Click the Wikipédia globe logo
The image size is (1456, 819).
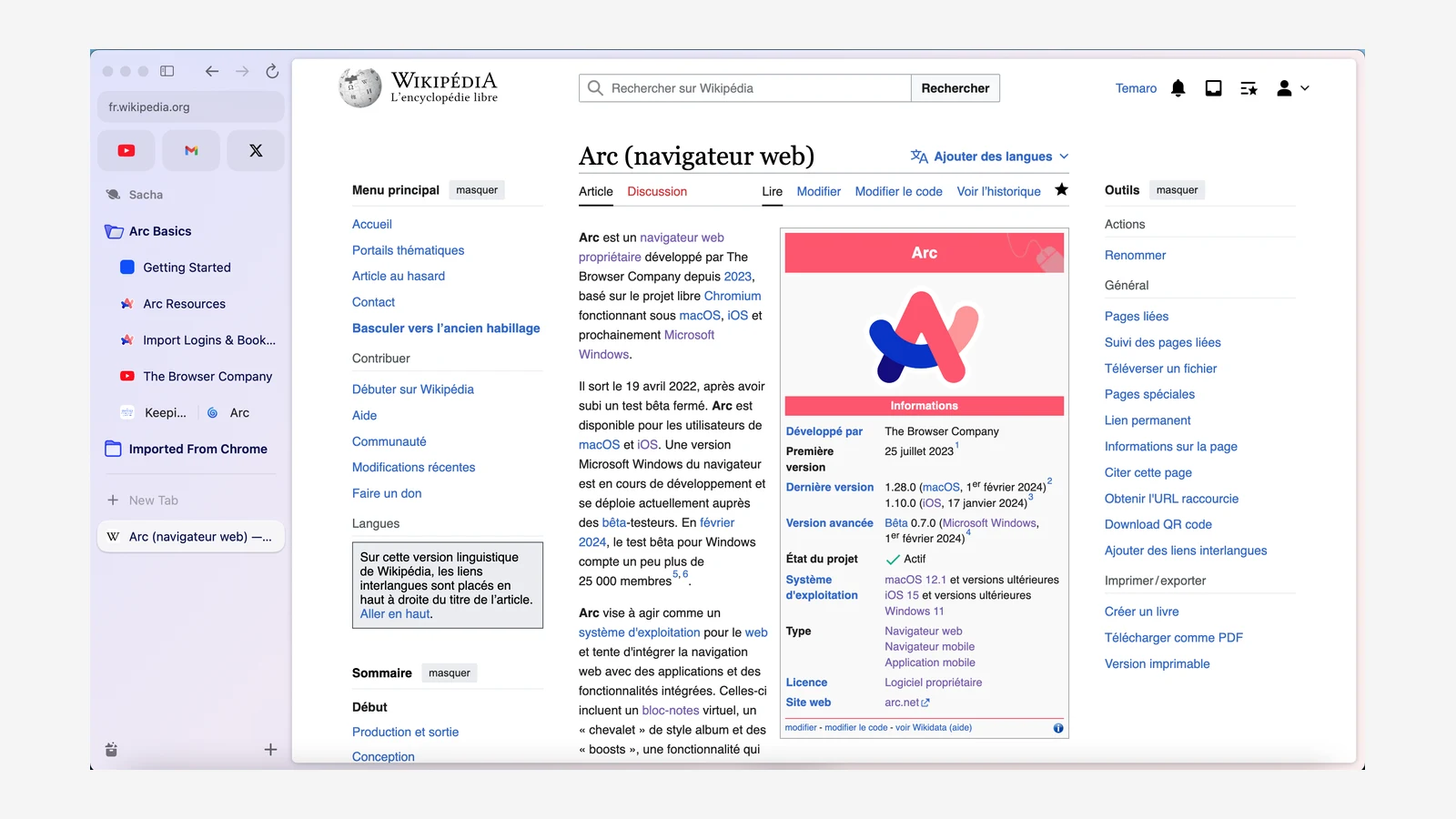(x=359, y=88)
